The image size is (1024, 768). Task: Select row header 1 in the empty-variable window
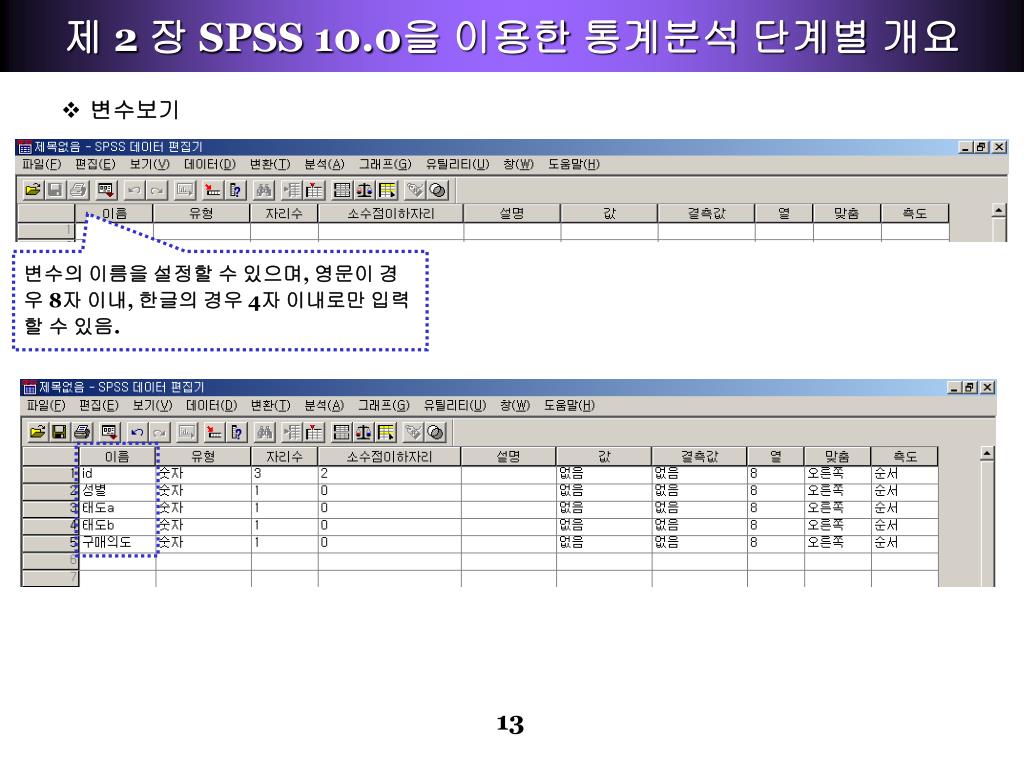click(46, 230)
